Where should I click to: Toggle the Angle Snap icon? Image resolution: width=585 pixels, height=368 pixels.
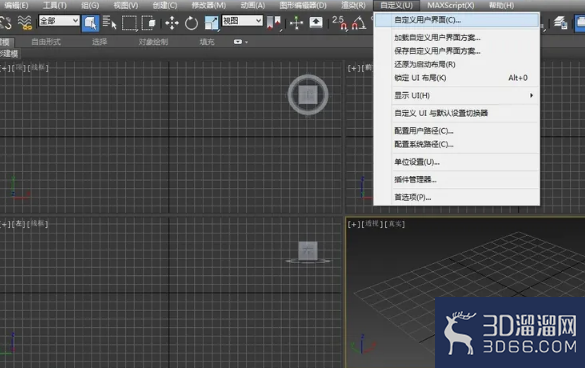(359, 23)
